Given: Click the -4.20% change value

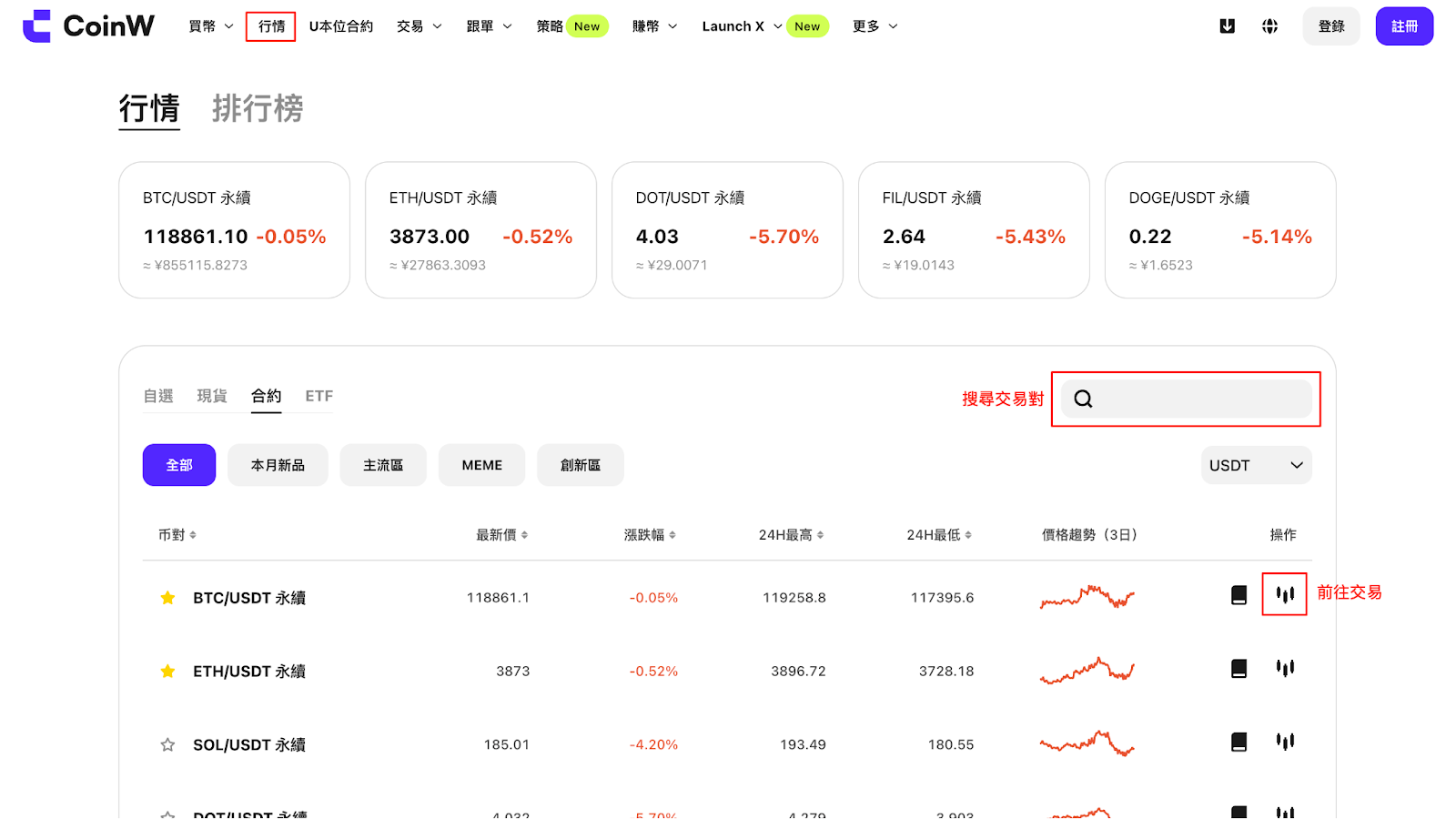Looking at the screenshot, I should pos(653,745).
